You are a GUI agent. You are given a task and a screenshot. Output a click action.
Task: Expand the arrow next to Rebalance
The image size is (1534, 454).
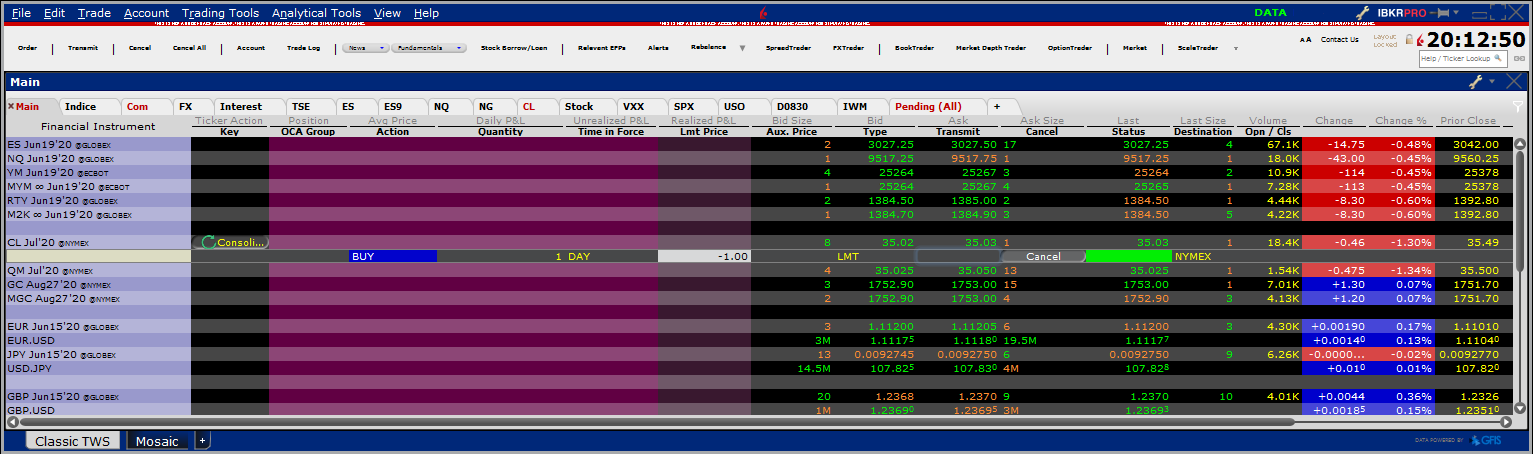pyautogui.click(x=742, y=48)
